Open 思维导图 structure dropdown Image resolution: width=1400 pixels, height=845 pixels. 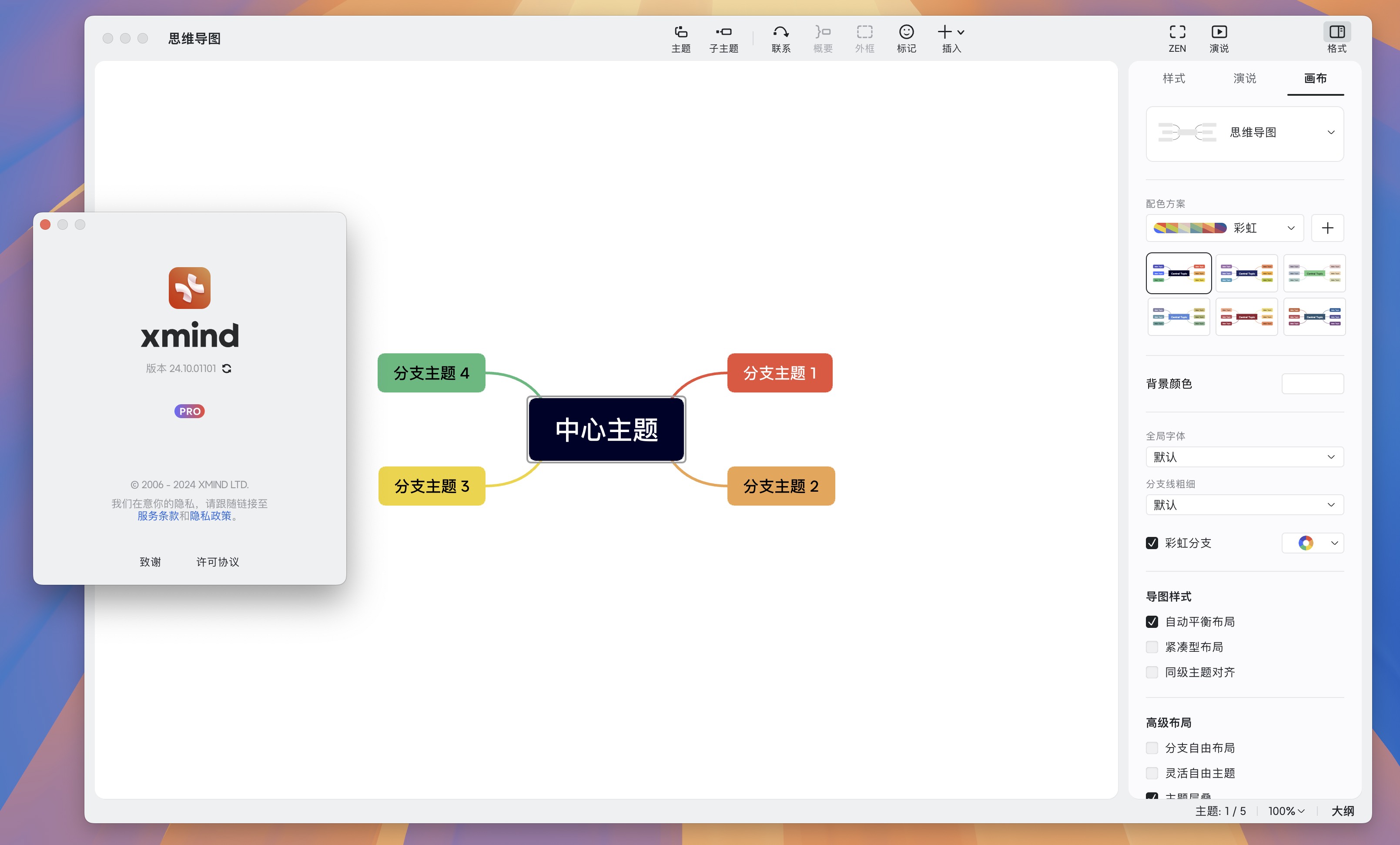point(1244,134)
